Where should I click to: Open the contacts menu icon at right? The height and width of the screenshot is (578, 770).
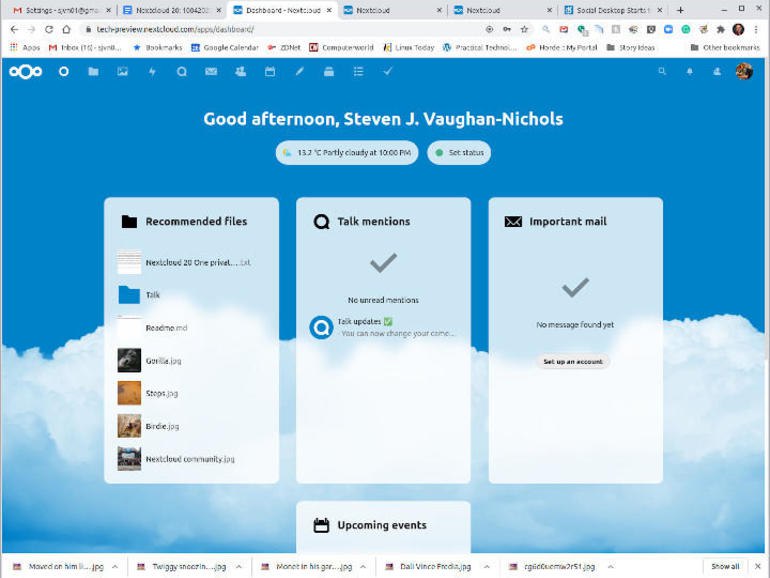717,72
